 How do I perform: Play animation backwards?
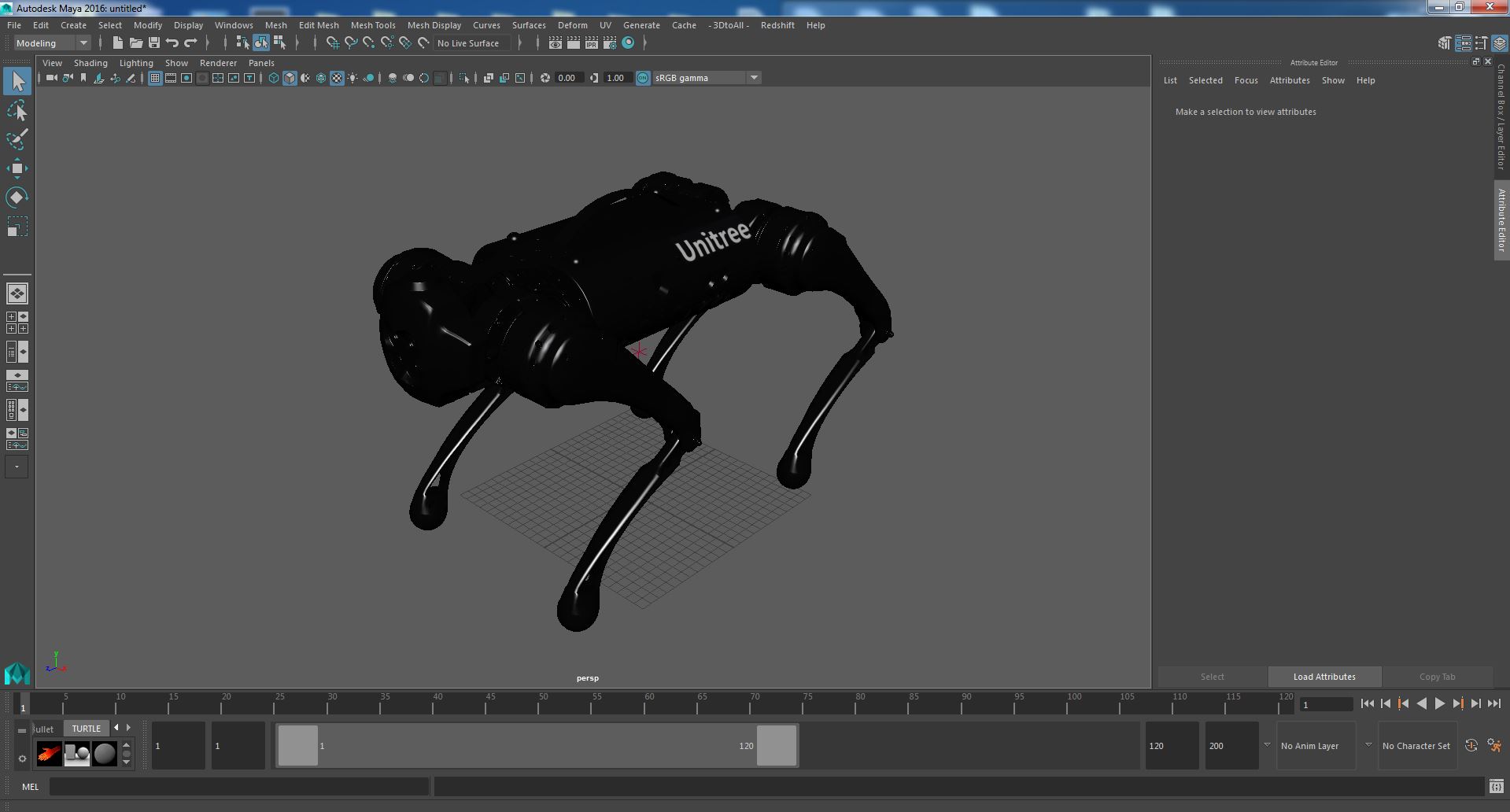click(1421, 704)
